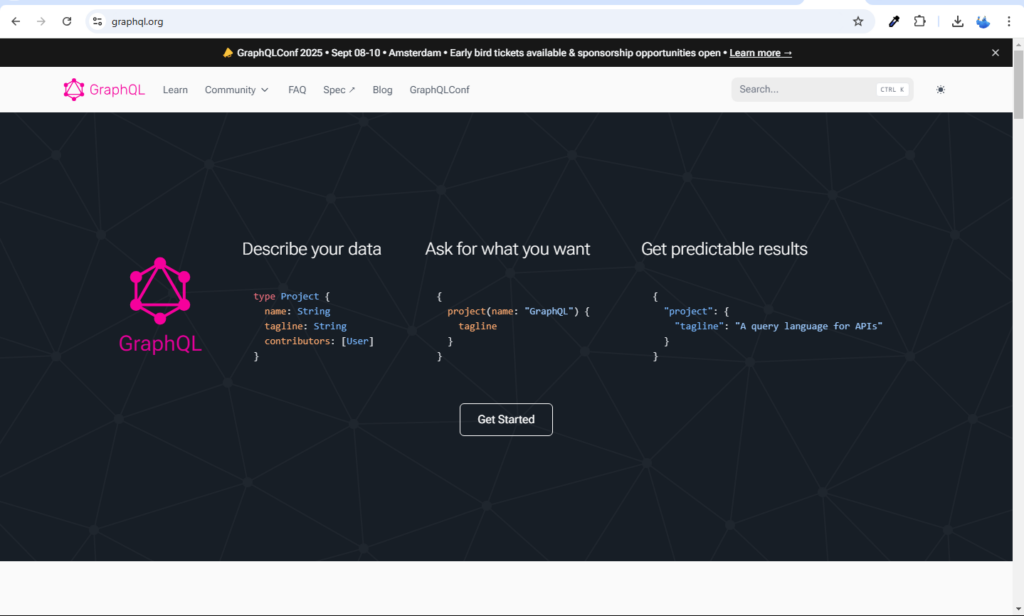Follow the Learn more banner link
This screenshot has width=1024, height=616.
pyautogui.click(x=760, y=53)
